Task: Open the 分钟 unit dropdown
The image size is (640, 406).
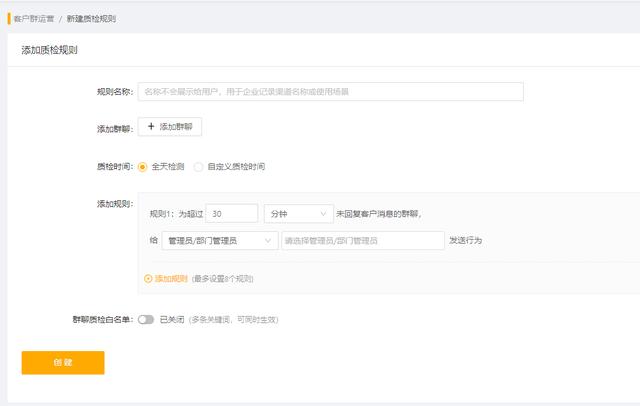Action: tap(299, 213)
